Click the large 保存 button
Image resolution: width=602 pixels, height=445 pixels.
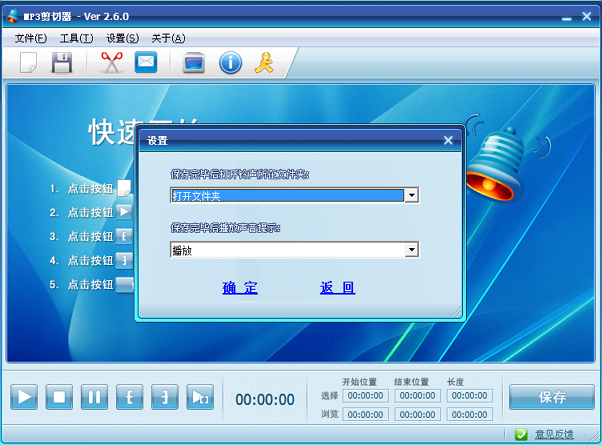pyautogui.click(x=552, y=397)
